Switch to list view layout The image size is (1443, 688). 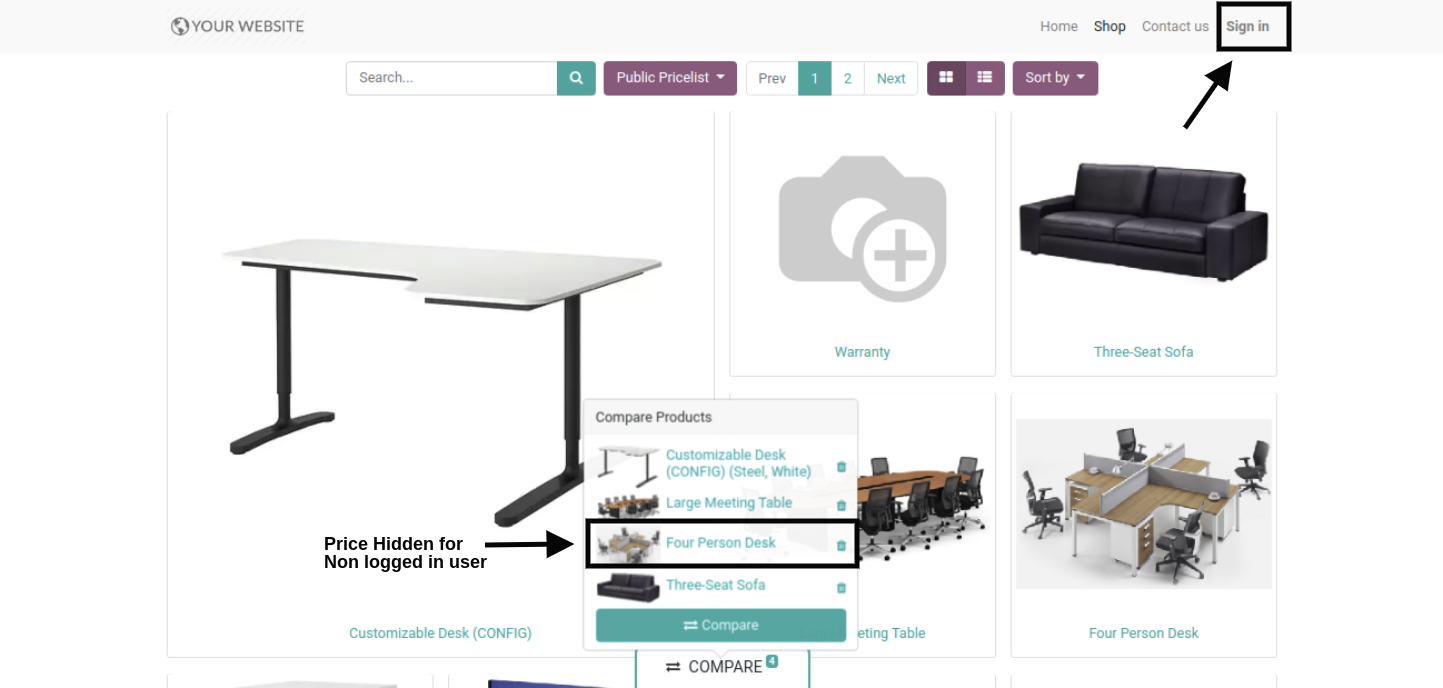985,78
